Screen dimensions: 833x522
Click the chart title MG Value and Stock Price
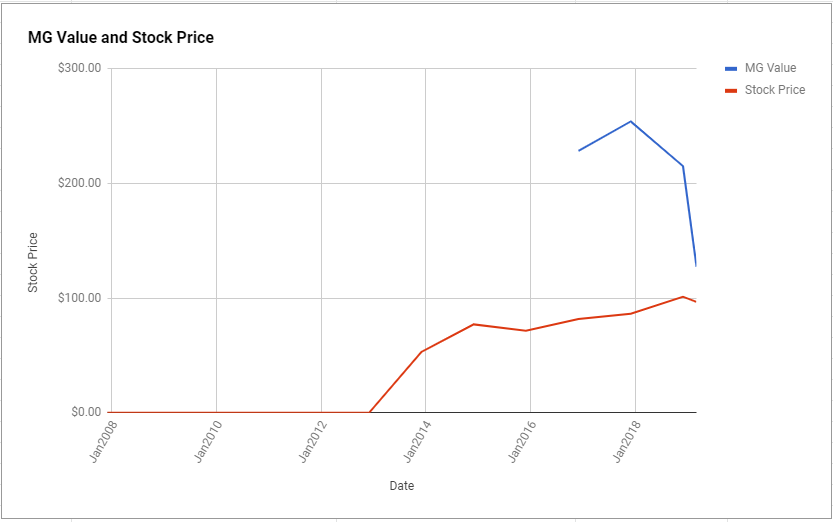coord(121,38)
